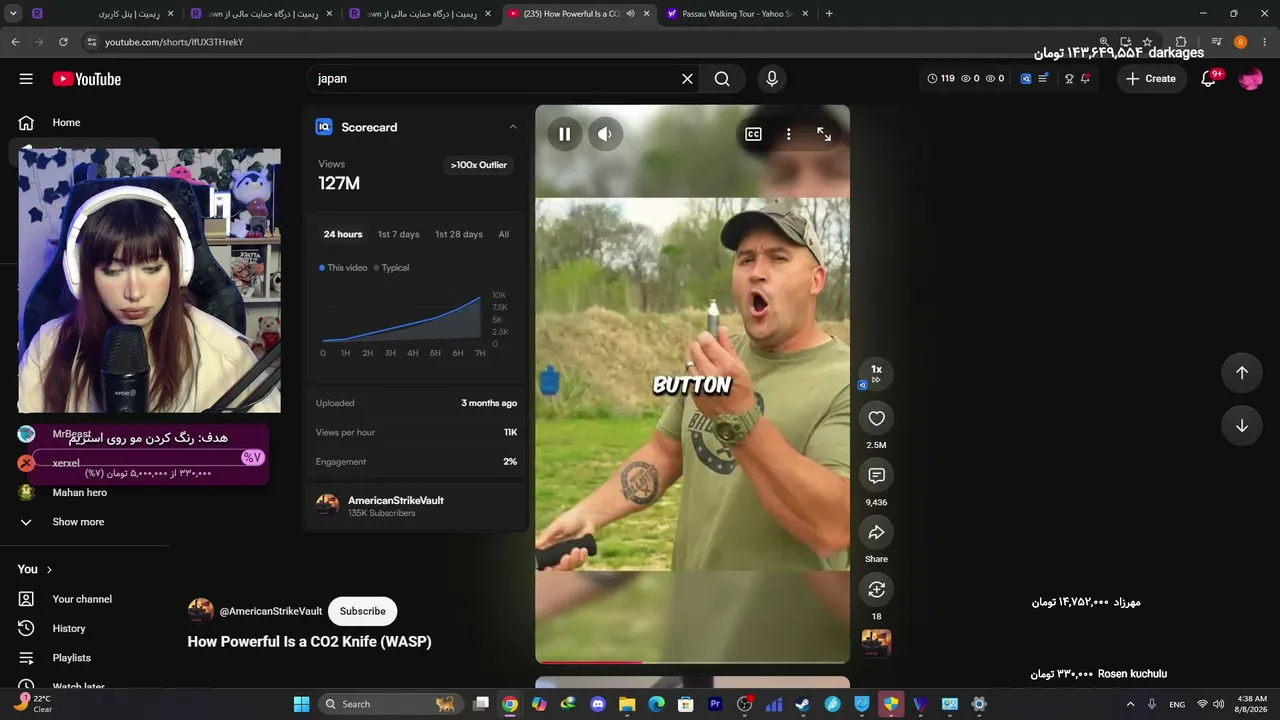Screen dimensions: 1280x720
Task: Open Your channel in the sidebar
Action: [82, 599]
